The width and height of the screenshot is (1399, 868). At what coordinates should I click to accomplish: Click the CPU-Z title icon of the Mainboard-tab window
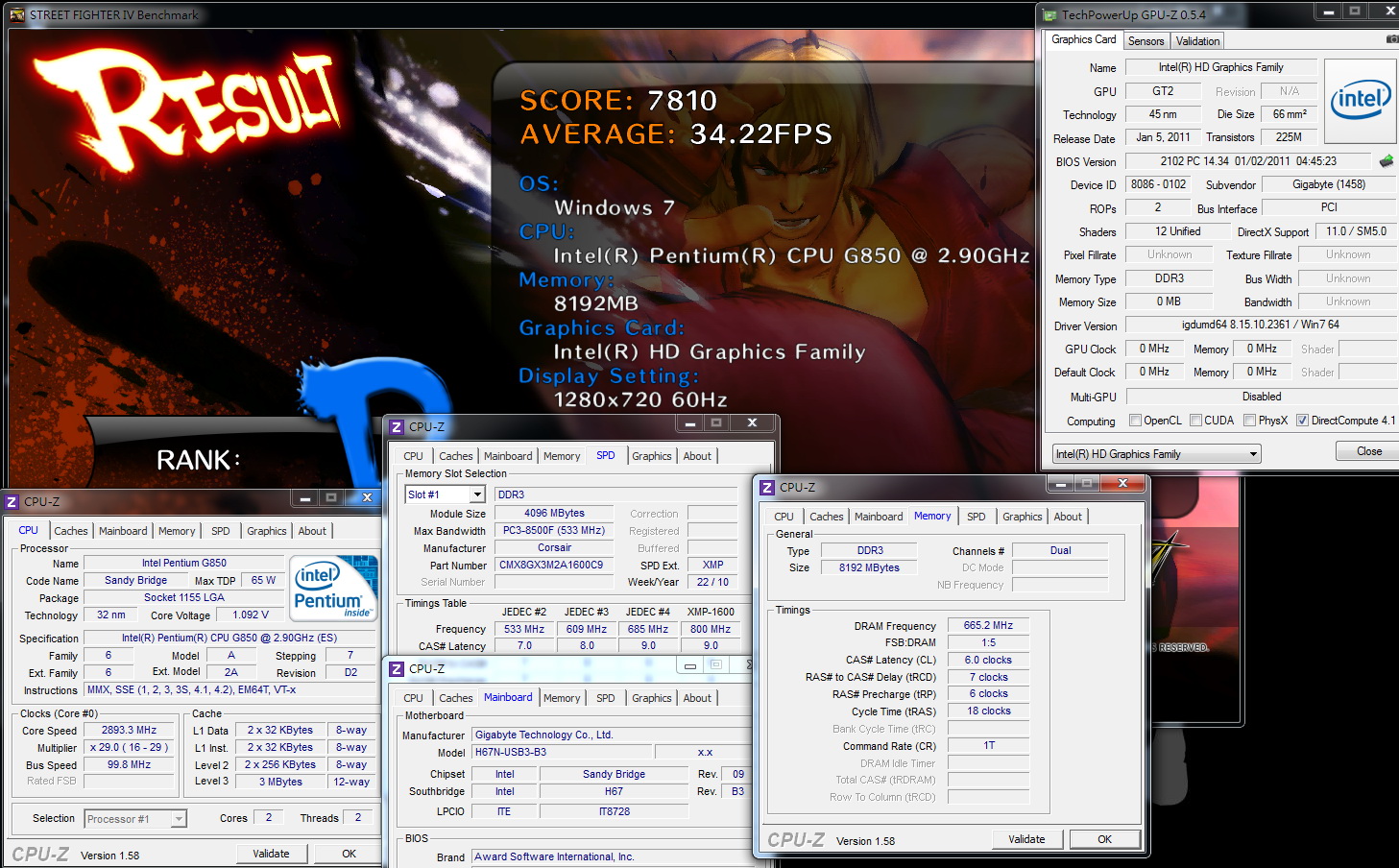(397, 668)
